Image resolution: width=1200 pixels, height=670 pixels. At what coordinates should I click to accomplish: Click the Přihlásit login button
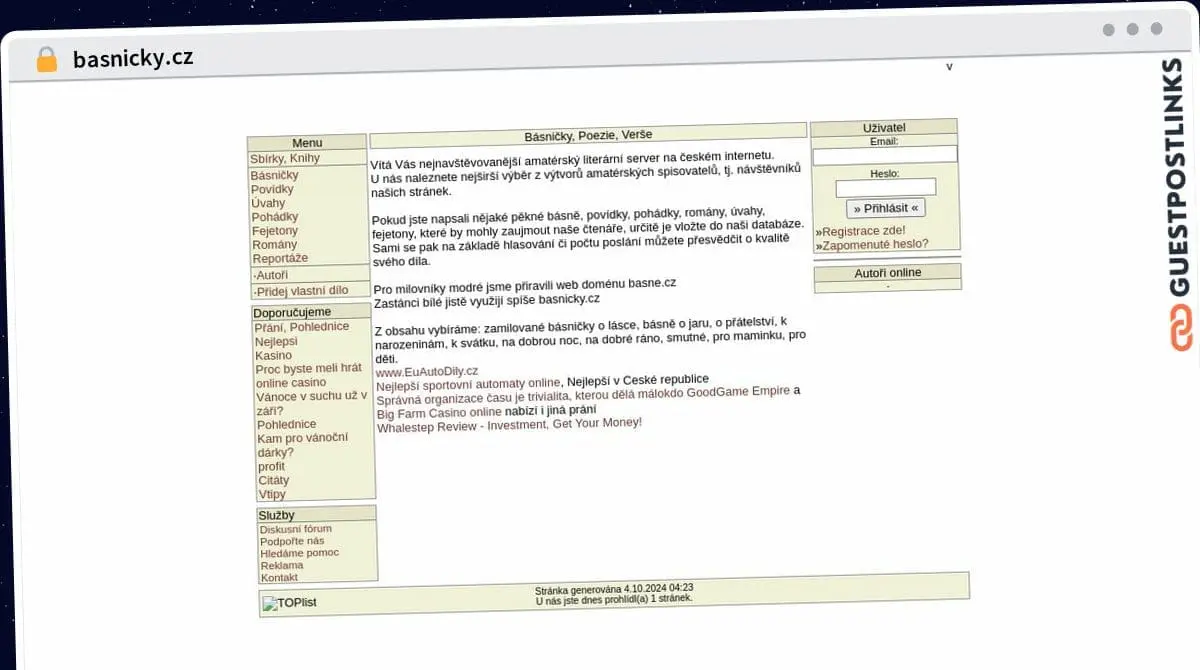(885, 208)
